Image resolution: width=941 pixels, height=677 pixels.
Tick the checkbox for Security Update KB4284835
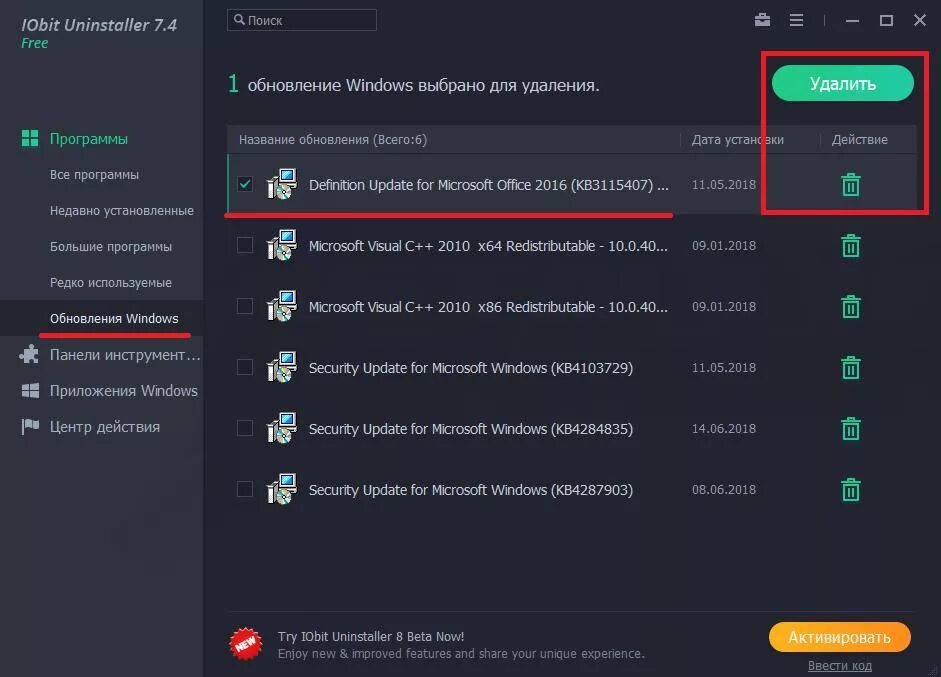[245, 428]
